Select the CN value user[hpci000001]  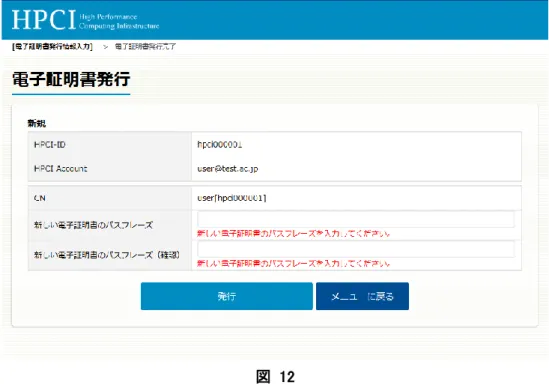pyautogui.click(x=231, y=198)
